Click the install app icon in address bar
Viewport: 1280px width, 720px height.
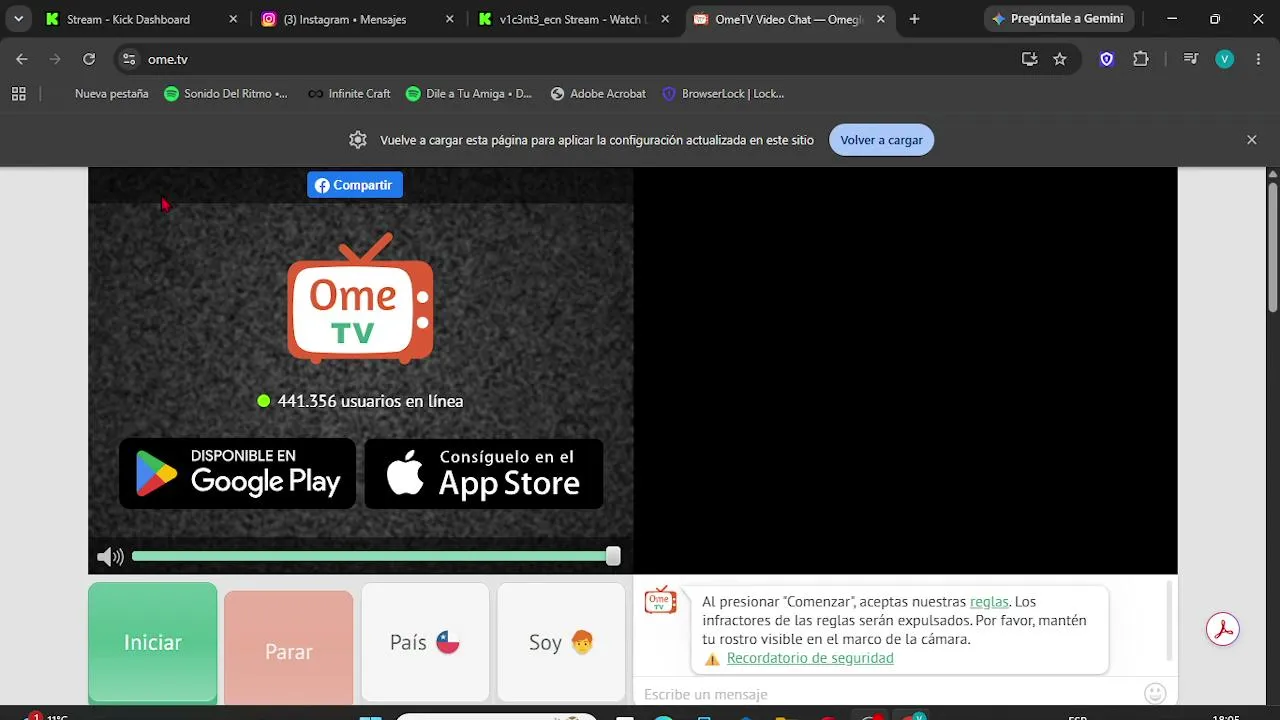(x=1029, y=59)
